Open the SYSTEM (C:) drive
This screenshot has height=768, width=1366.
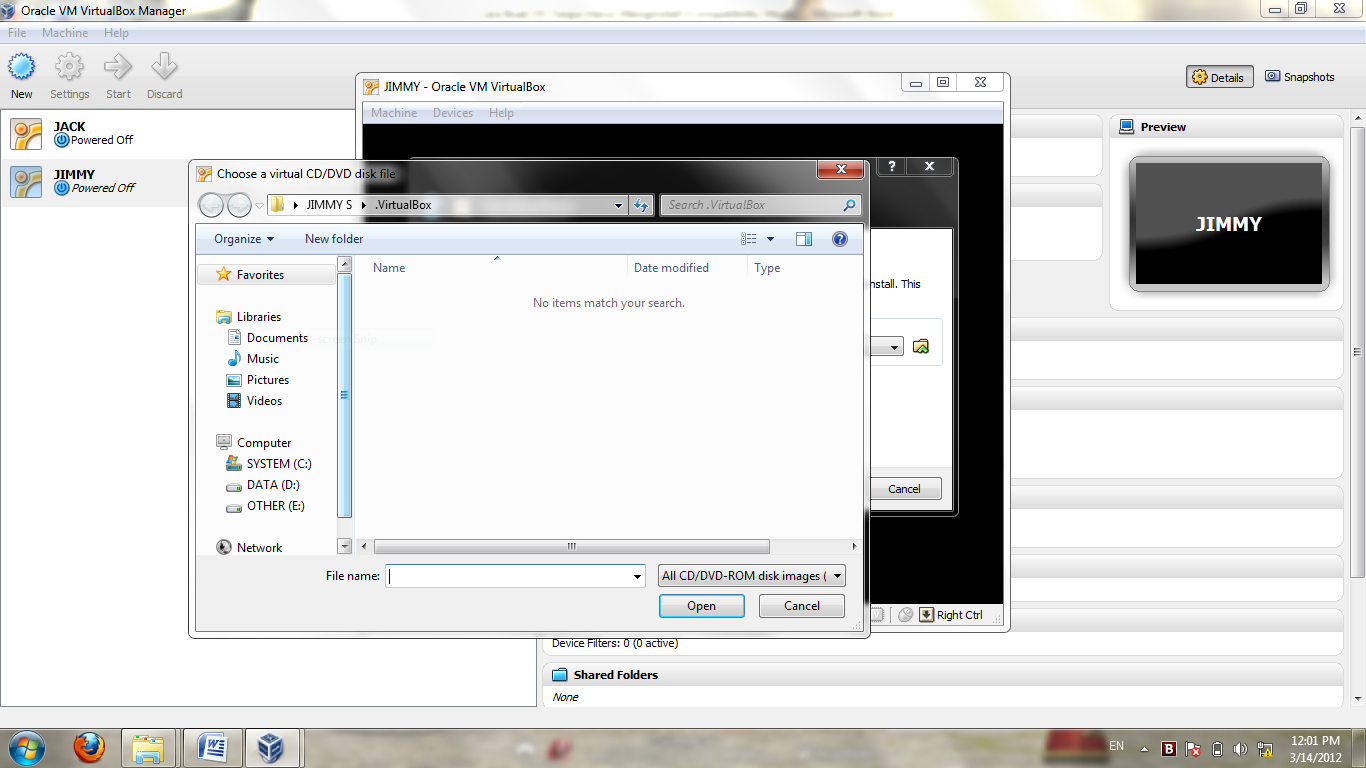(x=279, y=464)
